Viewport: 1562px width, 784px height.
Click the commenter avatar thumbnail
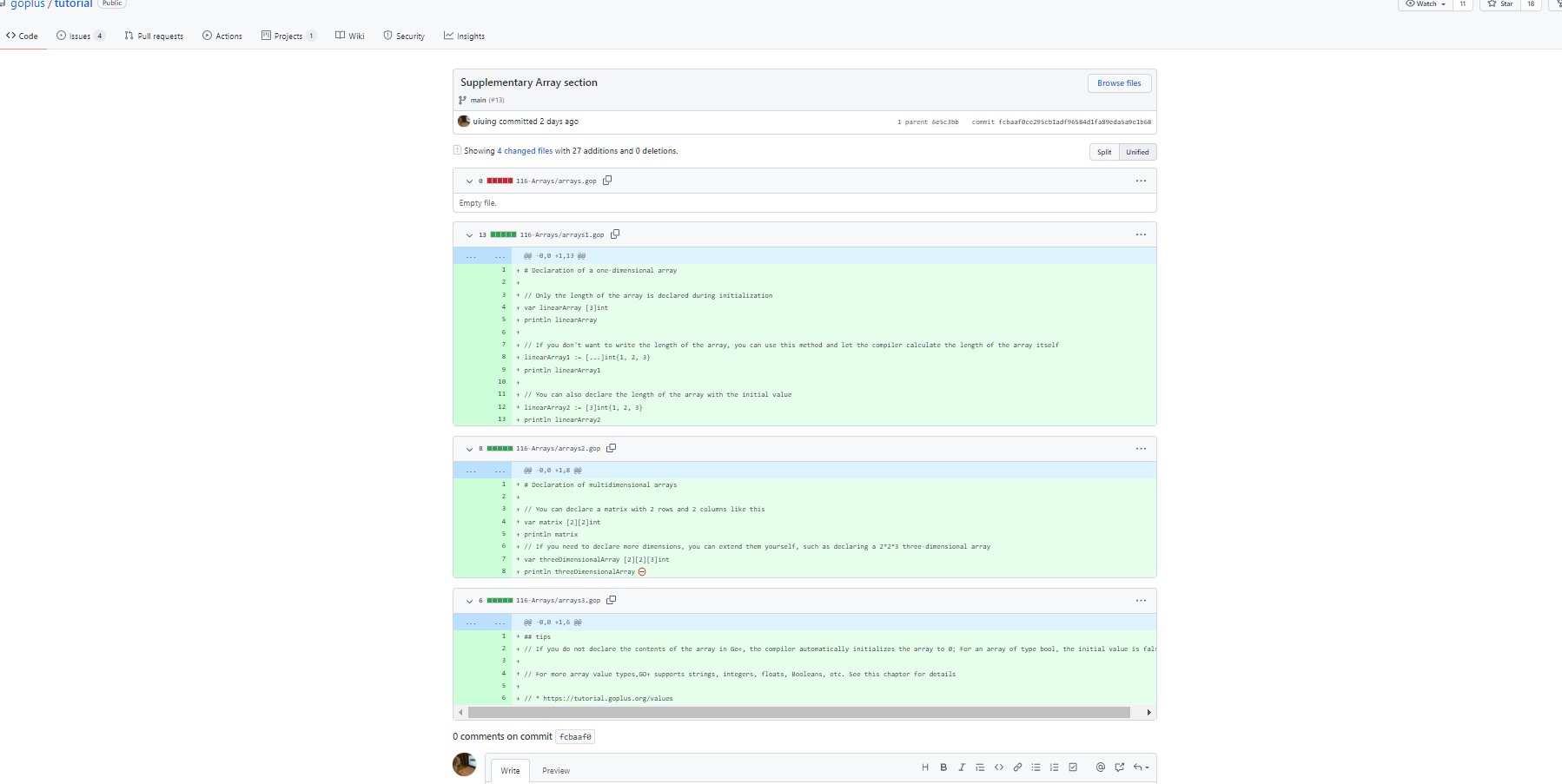click(465, 765)
